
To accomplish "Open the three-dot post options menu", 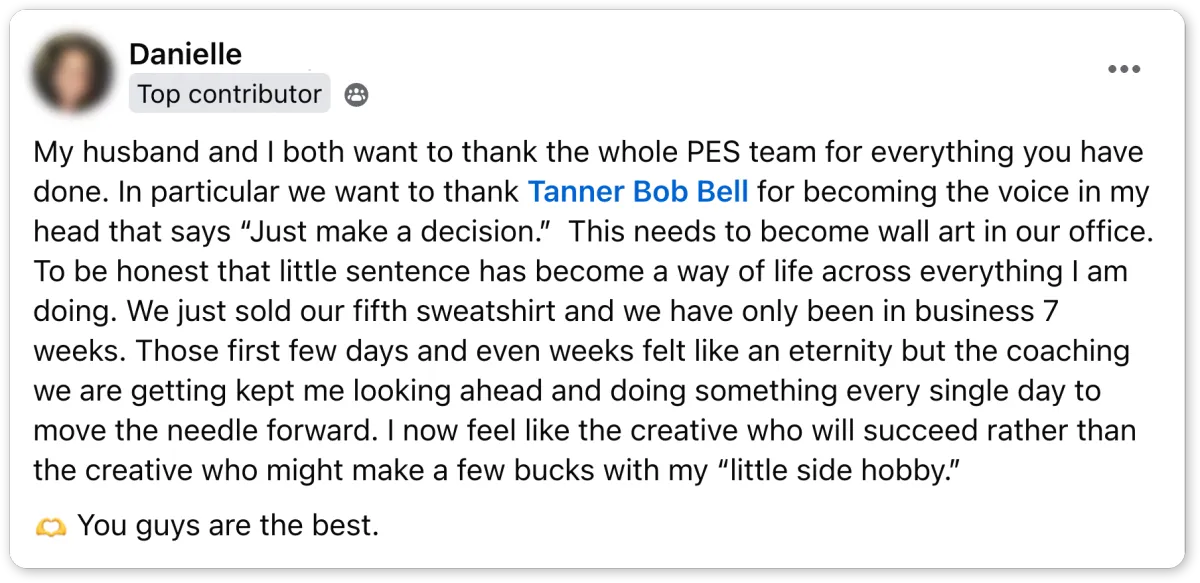I will (x=1123, y=69).
